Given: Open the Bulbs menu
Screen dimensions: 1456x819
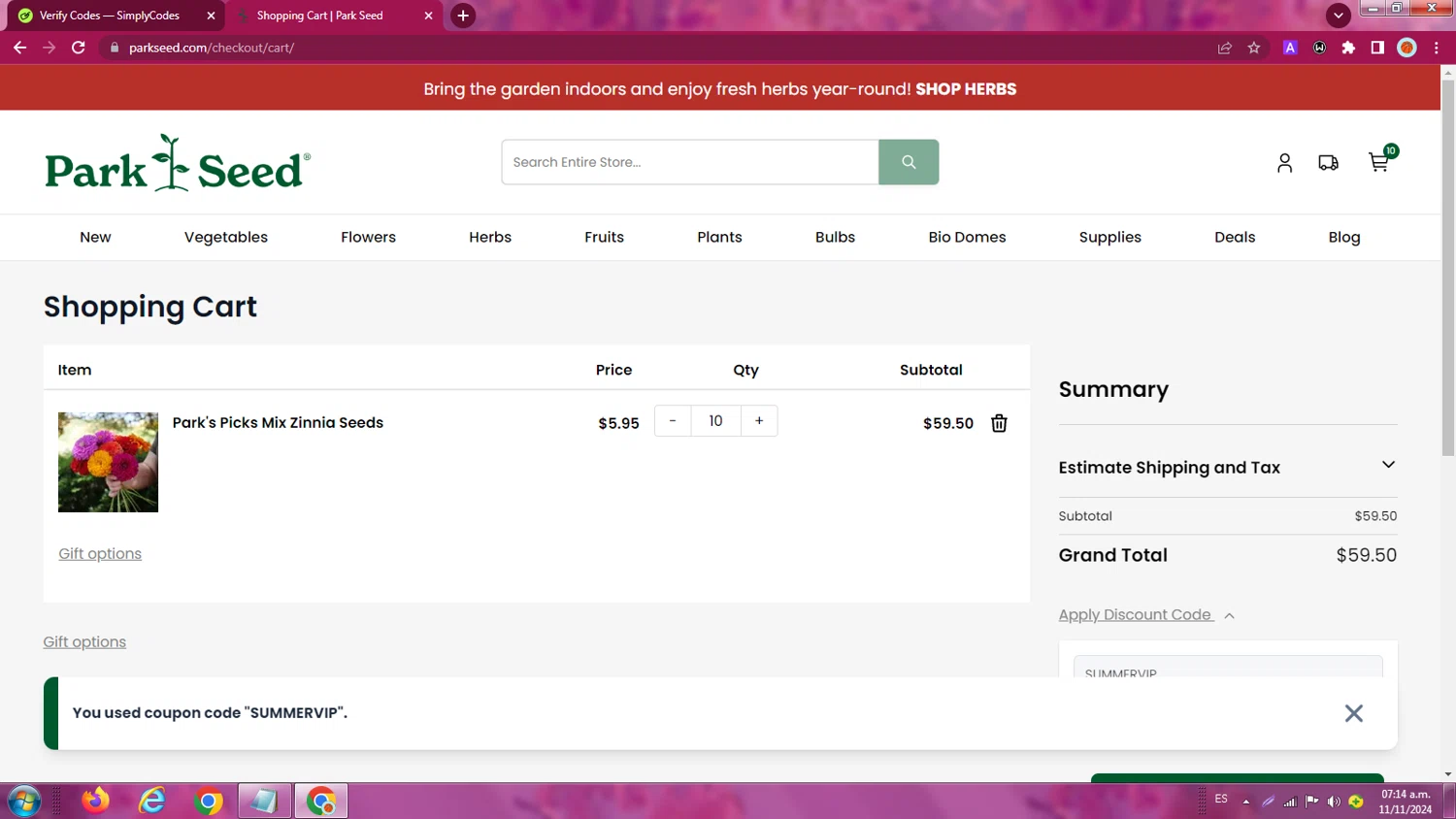Looking at the screenshot, I should coord(835,238).
